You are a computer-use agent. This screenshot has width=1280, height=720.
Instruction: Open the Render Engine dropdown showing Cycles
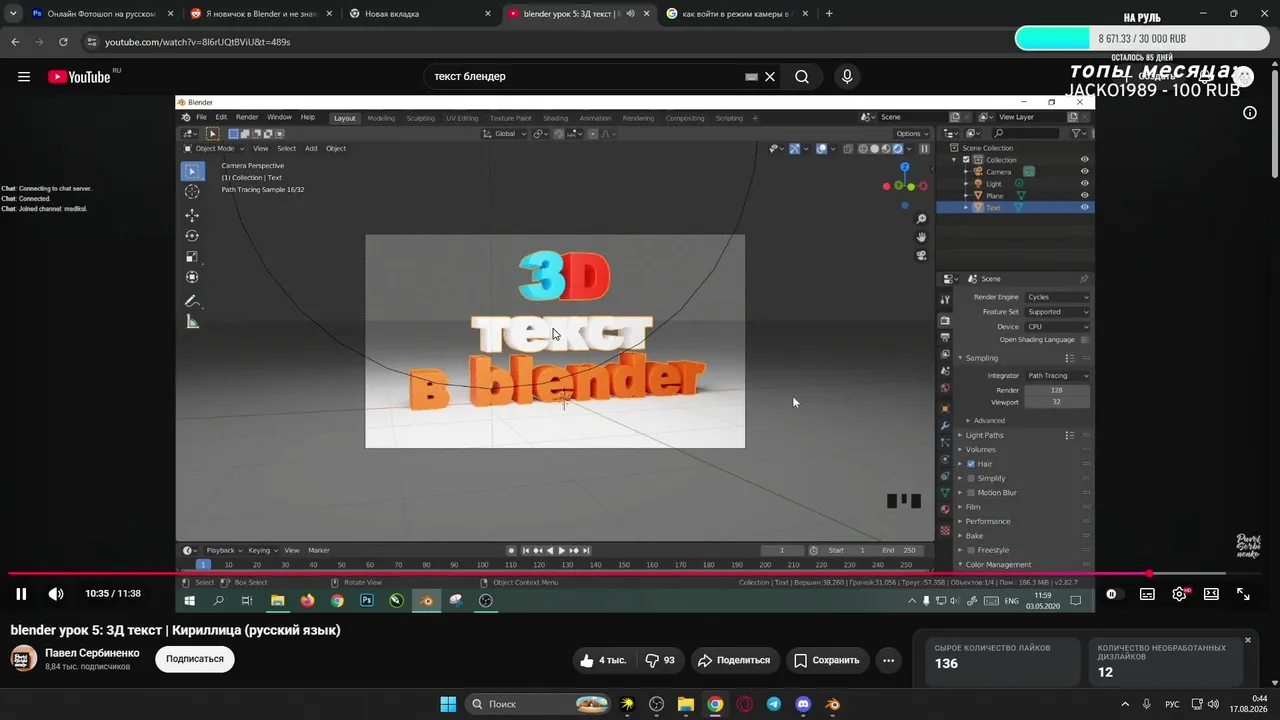pos(1058,297)
